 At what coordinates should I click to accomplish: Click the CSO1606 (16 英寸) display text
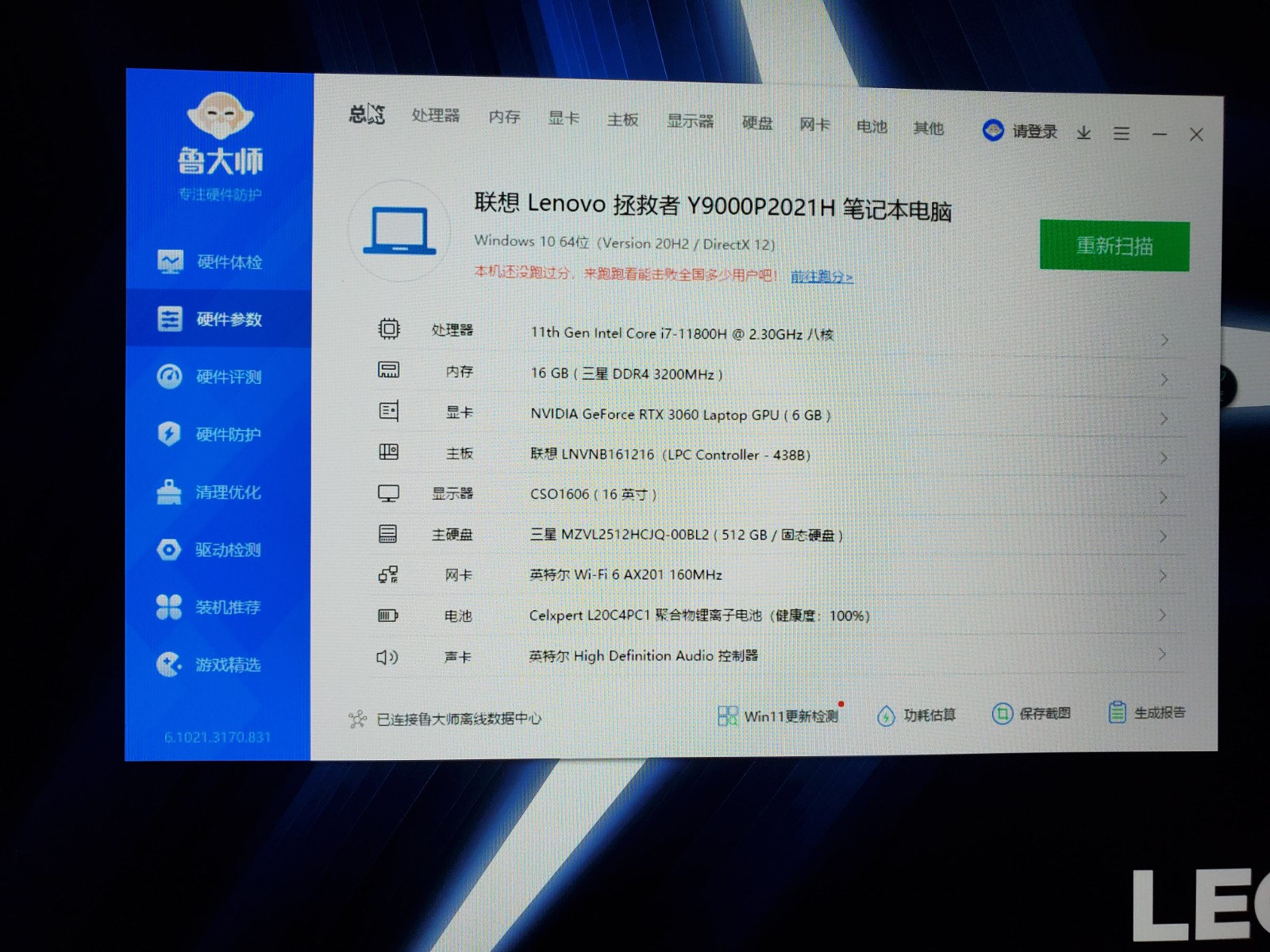(593, 494)
